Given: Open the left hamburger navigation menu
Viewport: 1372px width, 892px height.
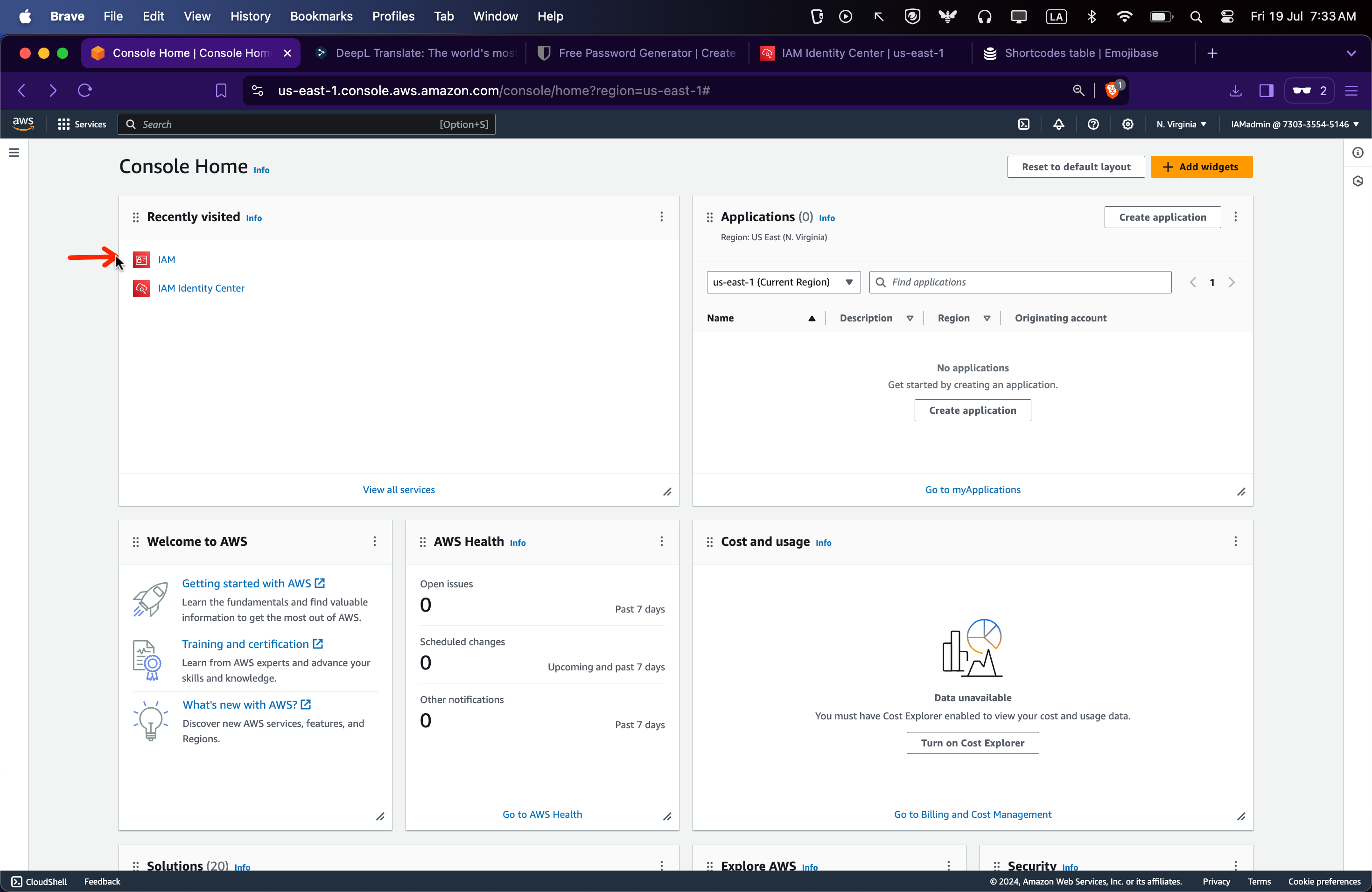Looking at the screenshot, I should (x=14, y=153).
